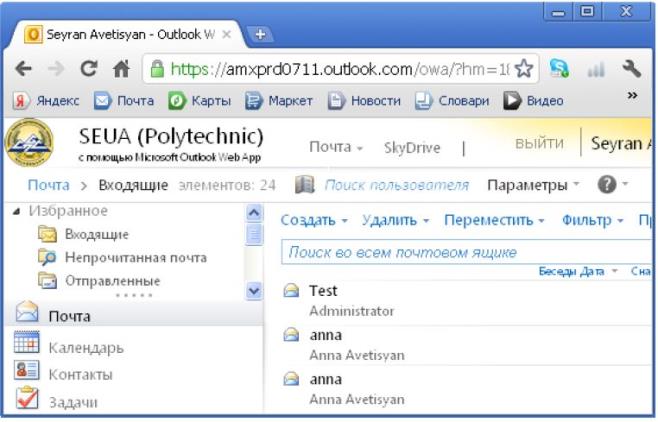Expand the Удалить dropdown menu

coord(395,220)
